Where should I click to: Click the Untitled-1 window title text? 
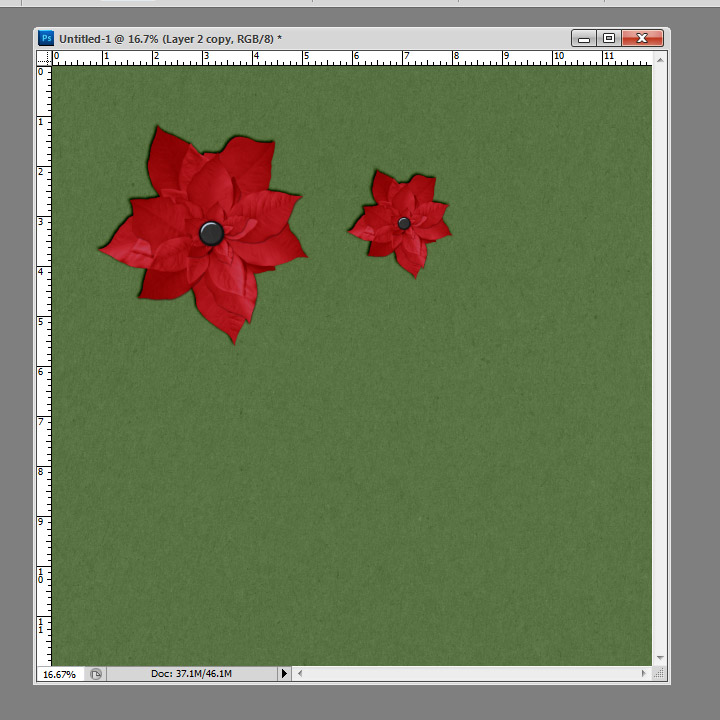point(170,39)
